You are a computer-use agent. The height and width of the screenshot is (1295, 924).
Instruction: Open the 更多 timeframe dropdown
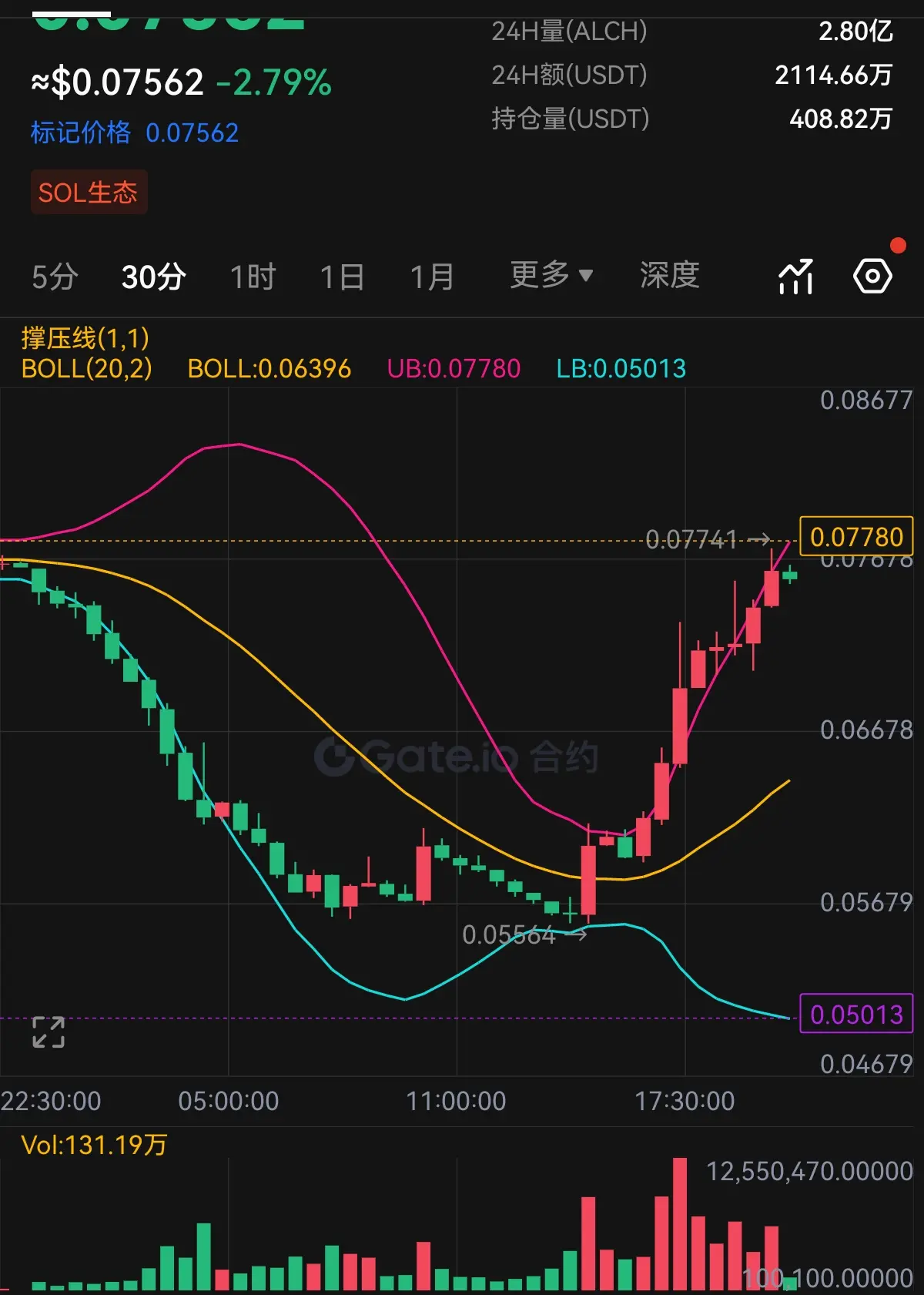[x=551, y=275]
